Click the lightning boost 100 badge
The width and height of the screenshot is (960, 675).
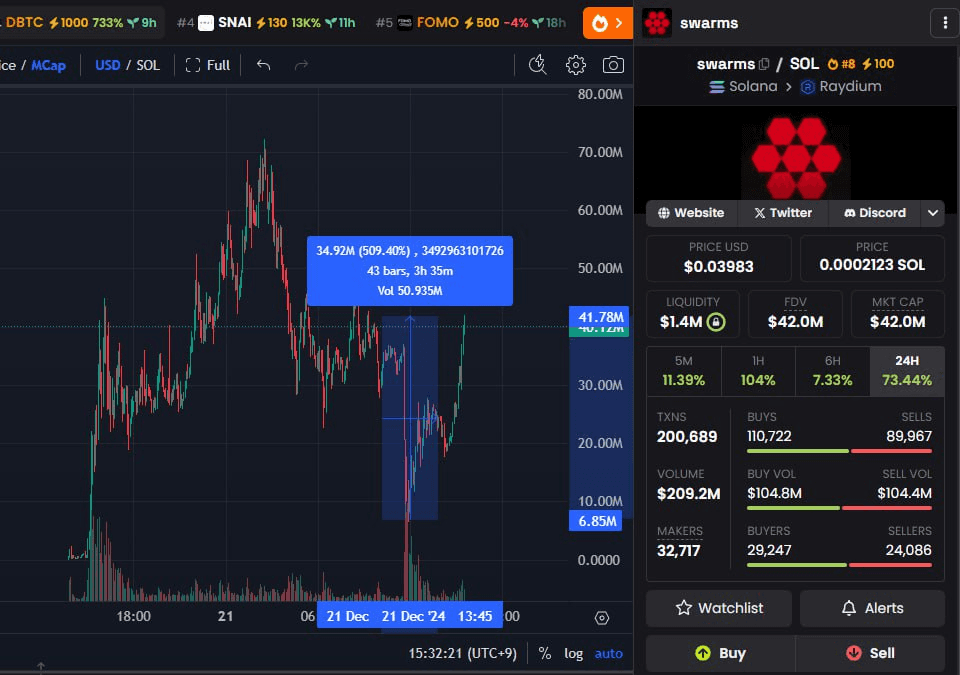pyautogui.click(x=878, y=64)
